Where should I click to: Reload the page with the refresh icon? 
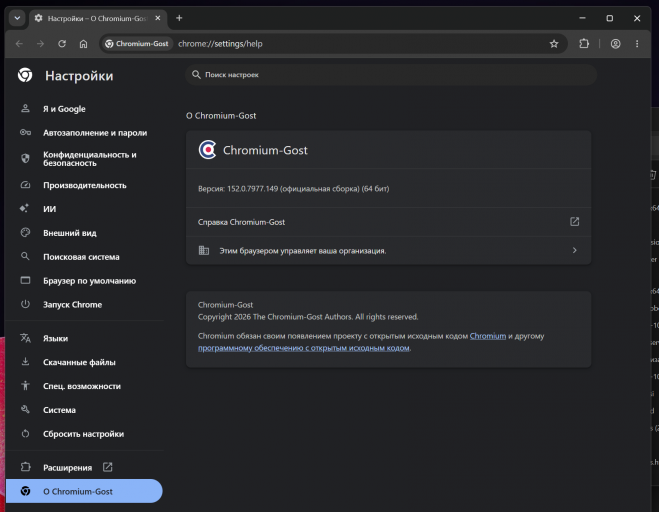point(62,44)
